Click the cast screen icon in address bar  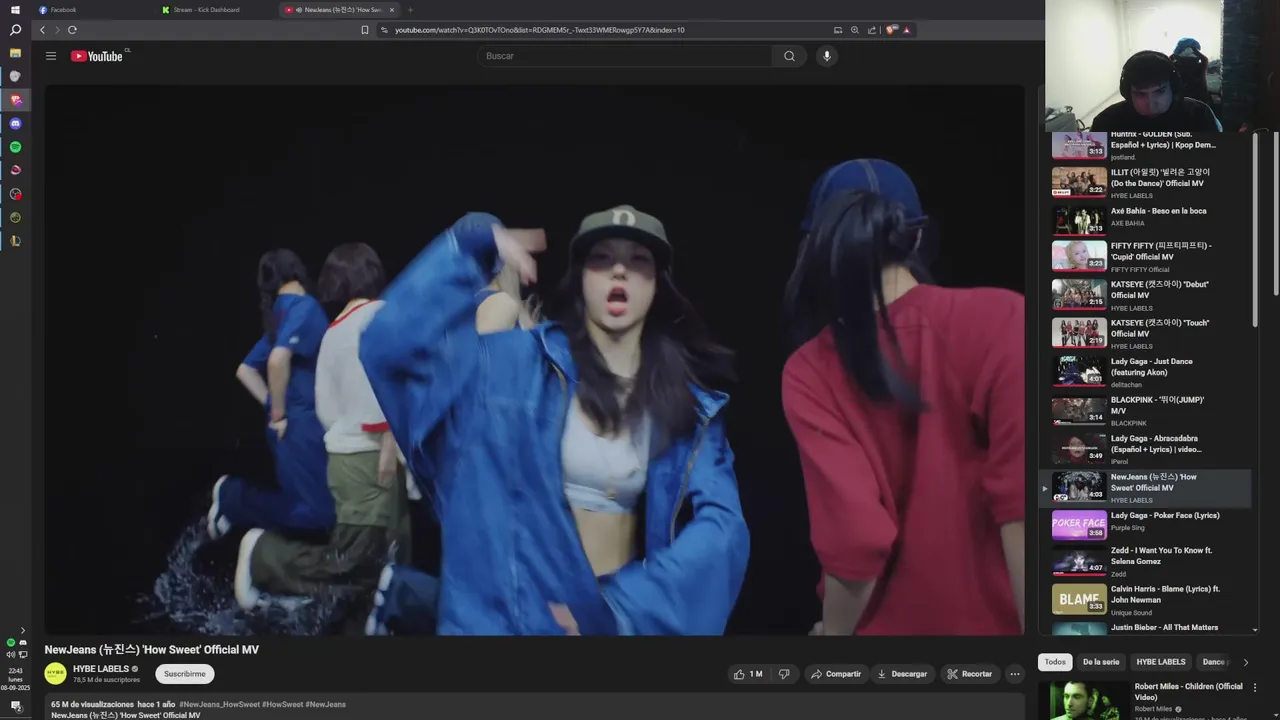[x=838, y=30]
